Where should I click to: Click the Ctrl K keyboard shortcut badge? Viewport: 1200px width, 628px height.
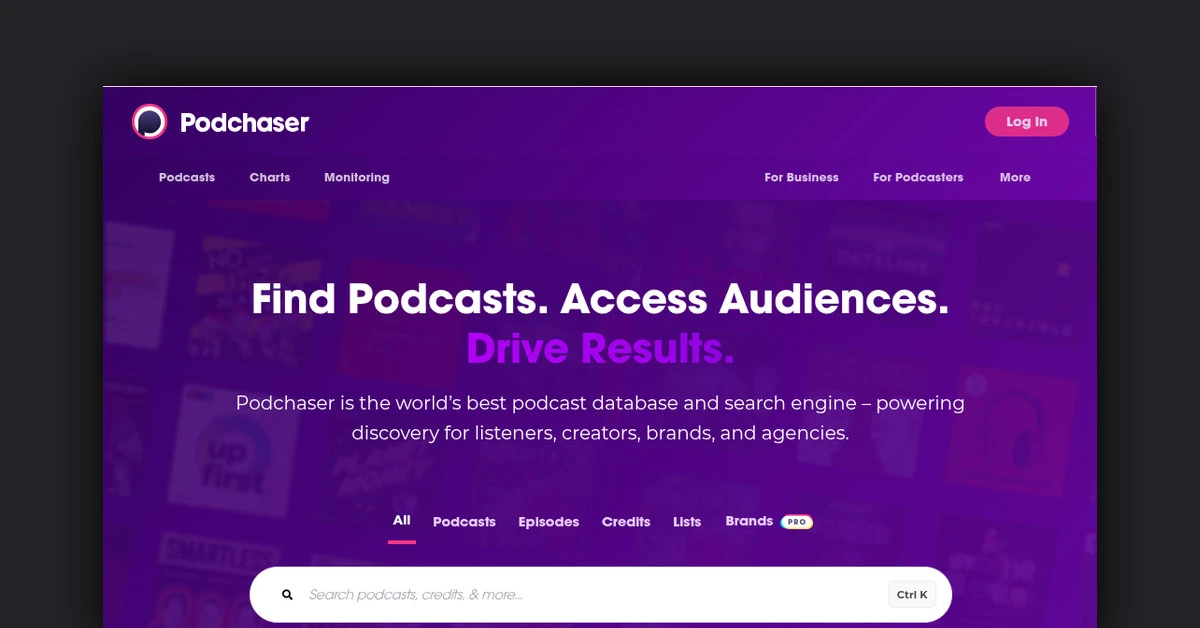(911, 594)
